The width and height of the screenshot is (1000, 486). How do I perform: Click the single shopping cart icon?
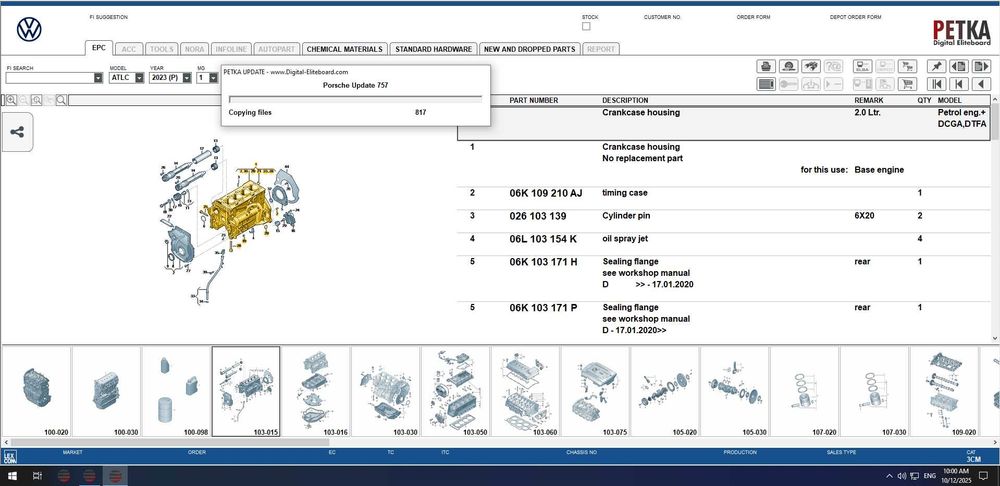(908, 84)
